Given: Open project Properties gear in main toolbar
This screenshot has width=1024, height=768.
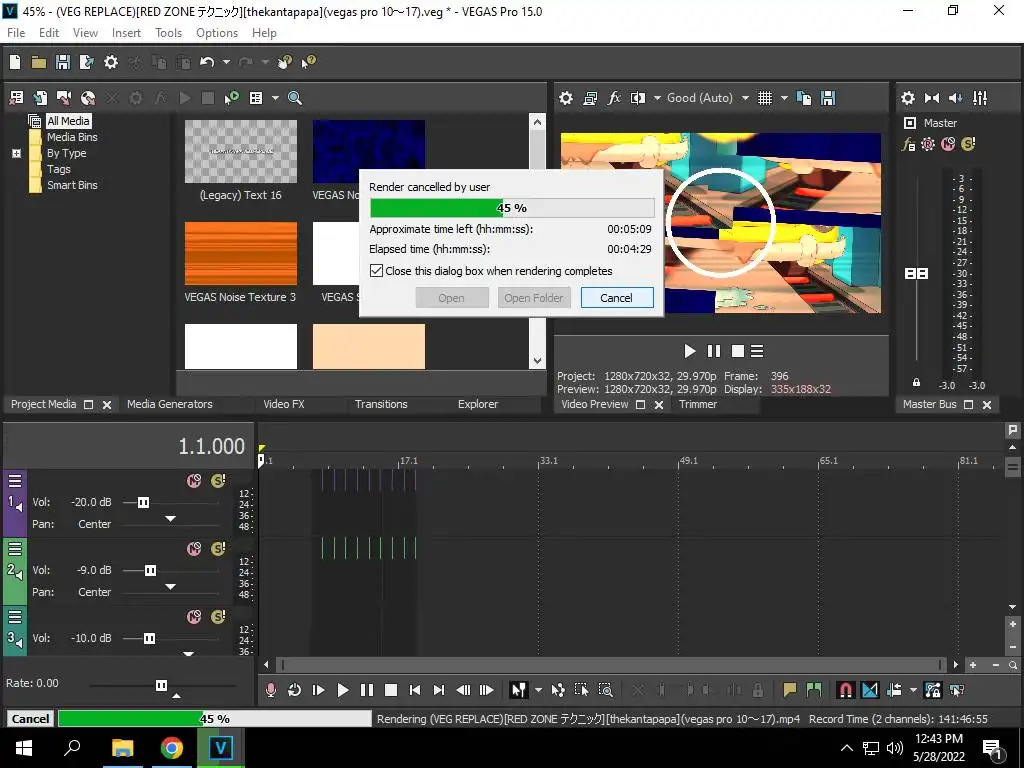Looking at the screenshot, I should (111, 62).
